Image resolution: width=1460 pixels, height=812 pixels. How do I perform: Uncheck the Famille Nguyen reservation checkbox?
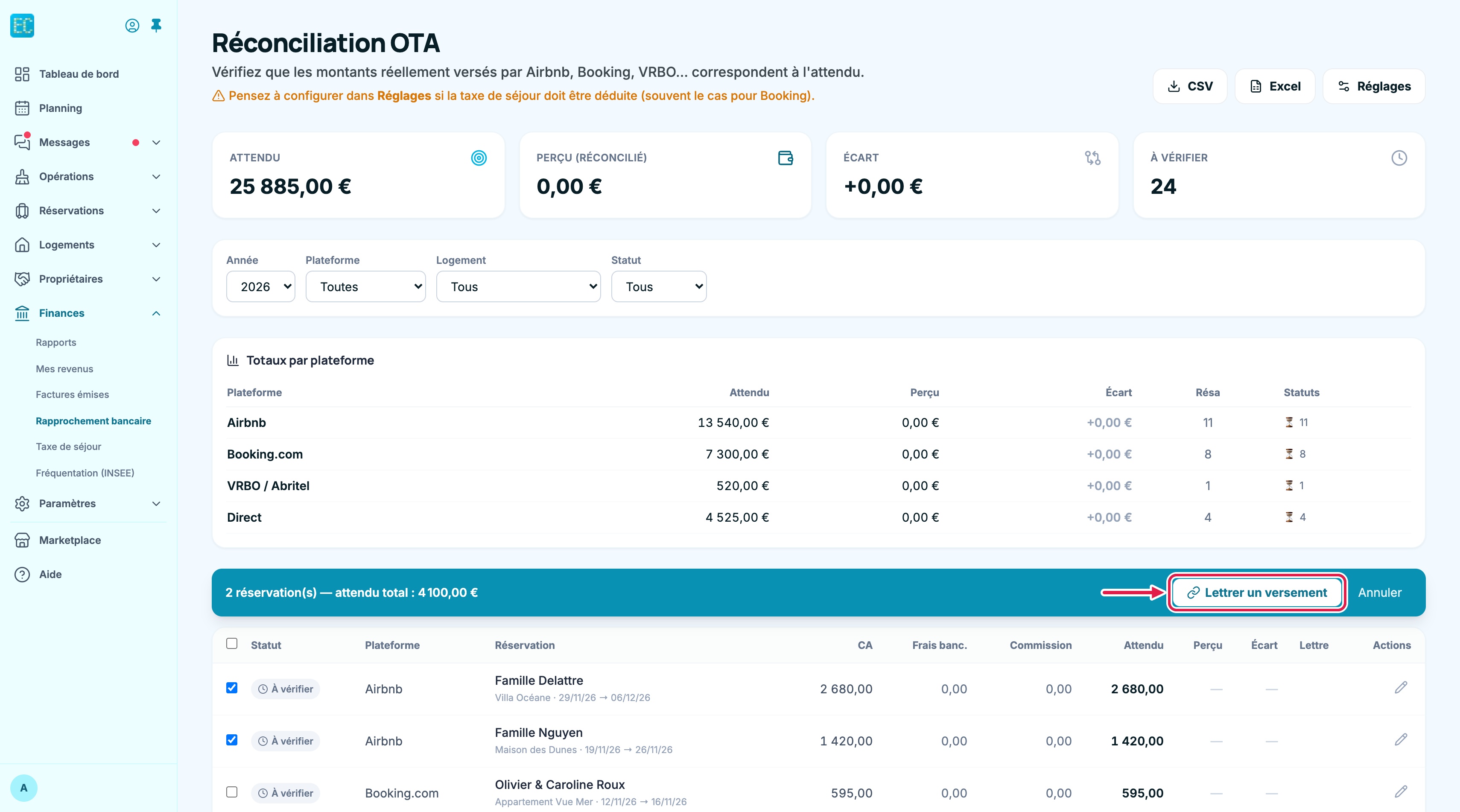[x=232, y=740]
